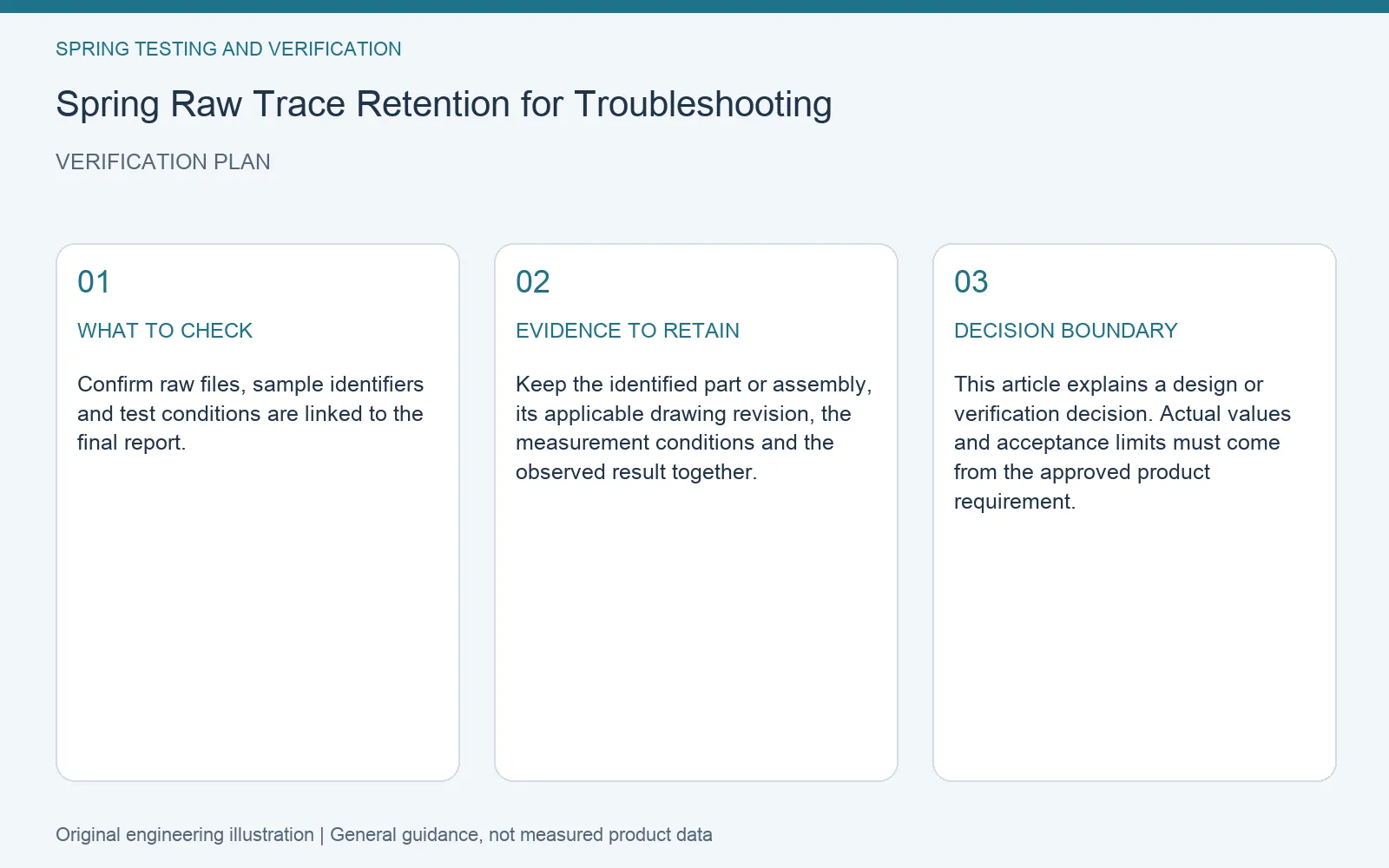
Task: Click the number '03' on the third card
Action: 971,282
